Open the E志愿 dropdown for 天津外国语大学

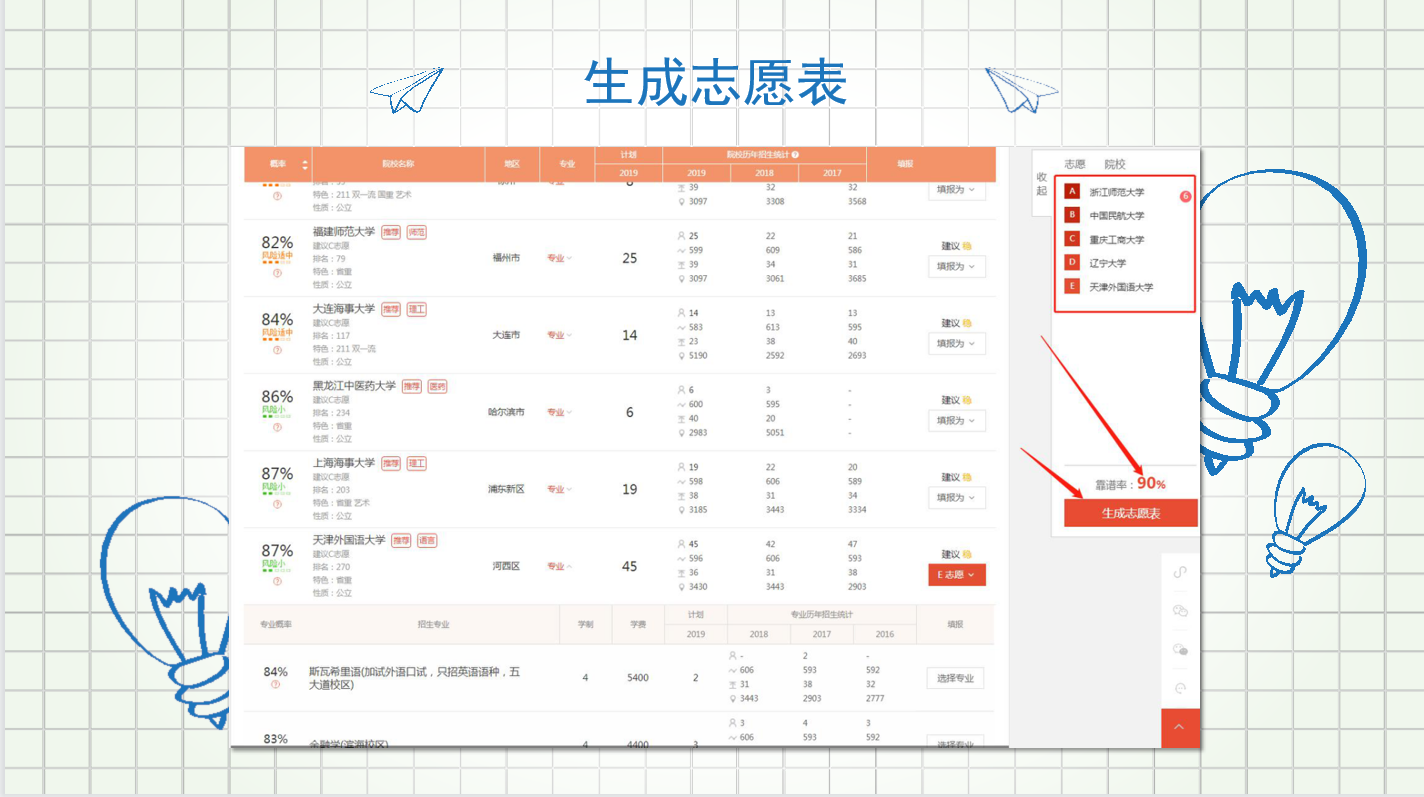(x=956, y=575)
